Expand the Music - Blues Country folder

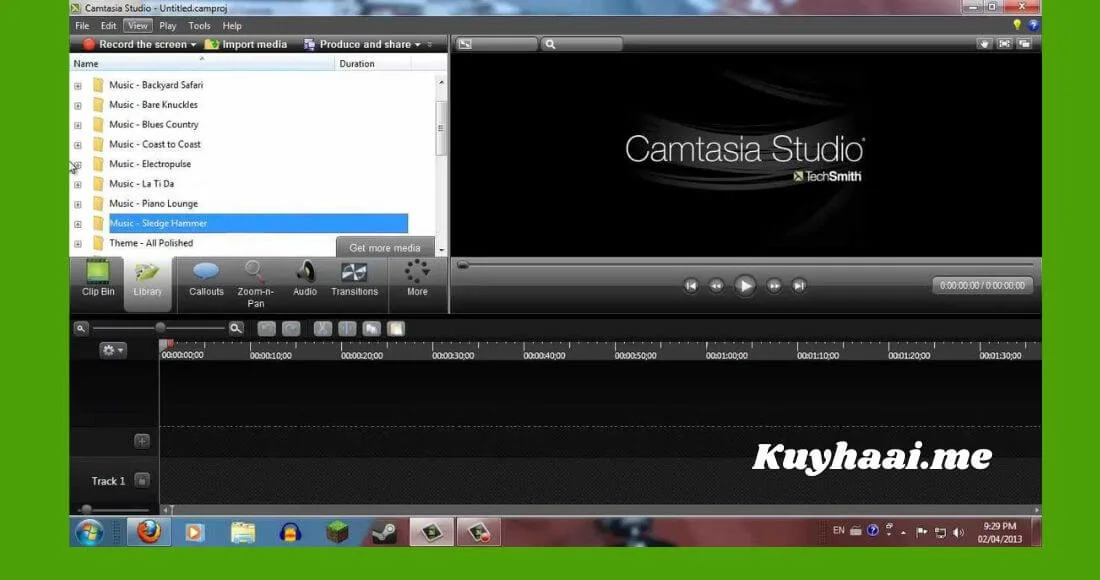78,125
